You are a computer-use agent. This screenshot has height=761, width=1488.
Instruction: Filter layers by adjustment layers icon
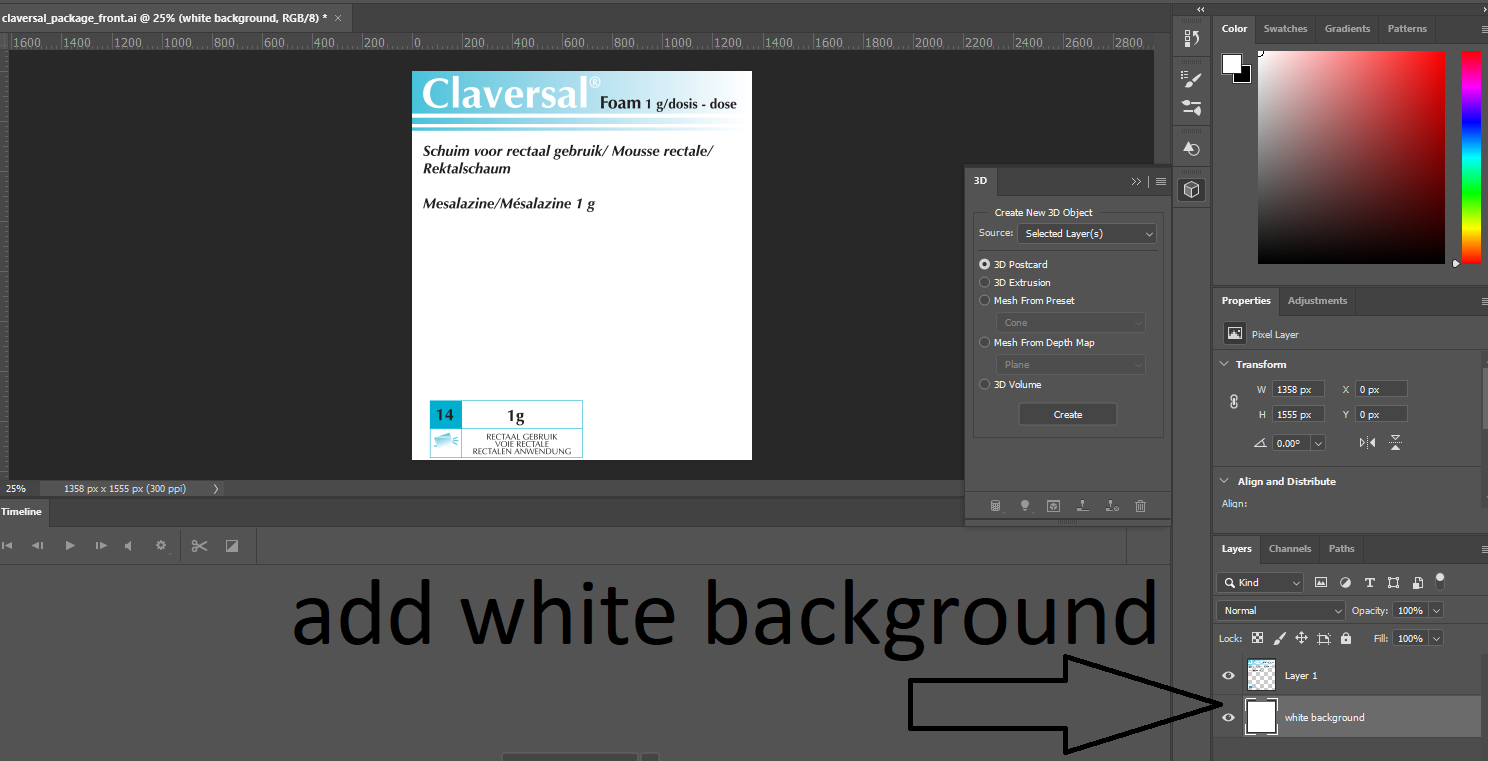click(1345, 582)
